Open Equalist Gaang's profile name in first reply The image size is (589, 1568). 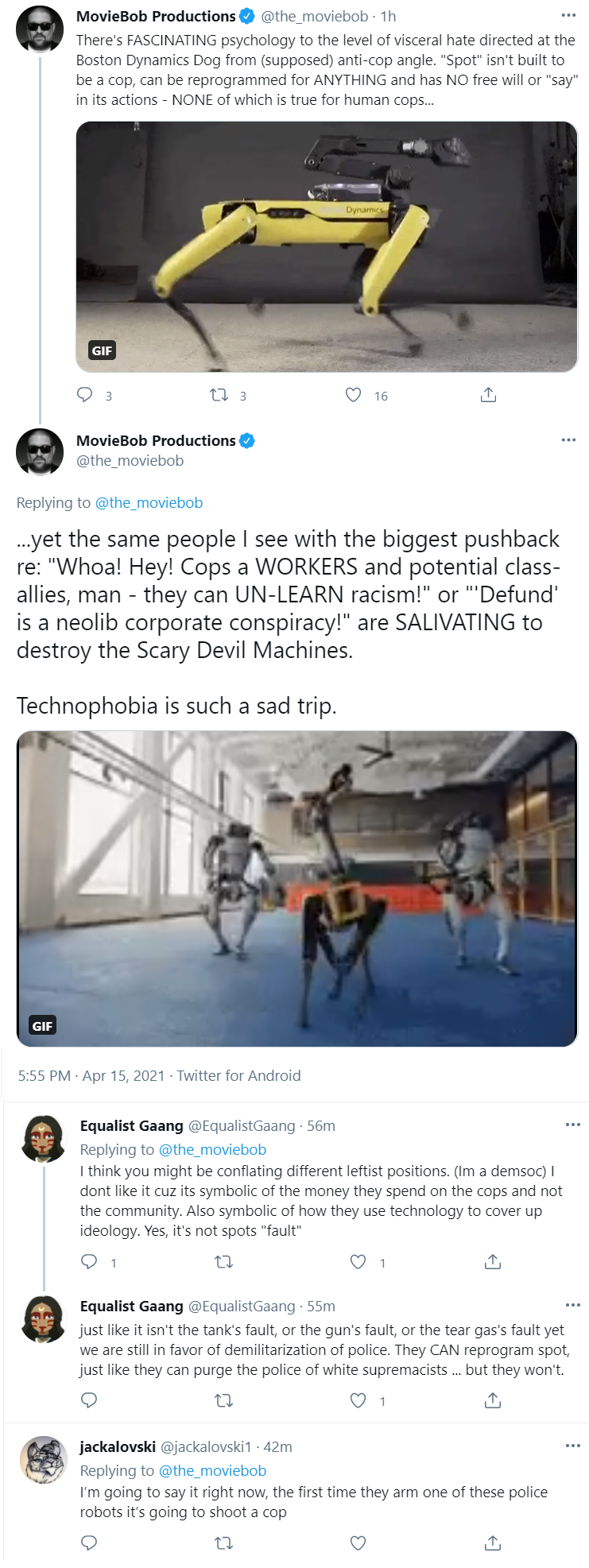[132, 1125]
